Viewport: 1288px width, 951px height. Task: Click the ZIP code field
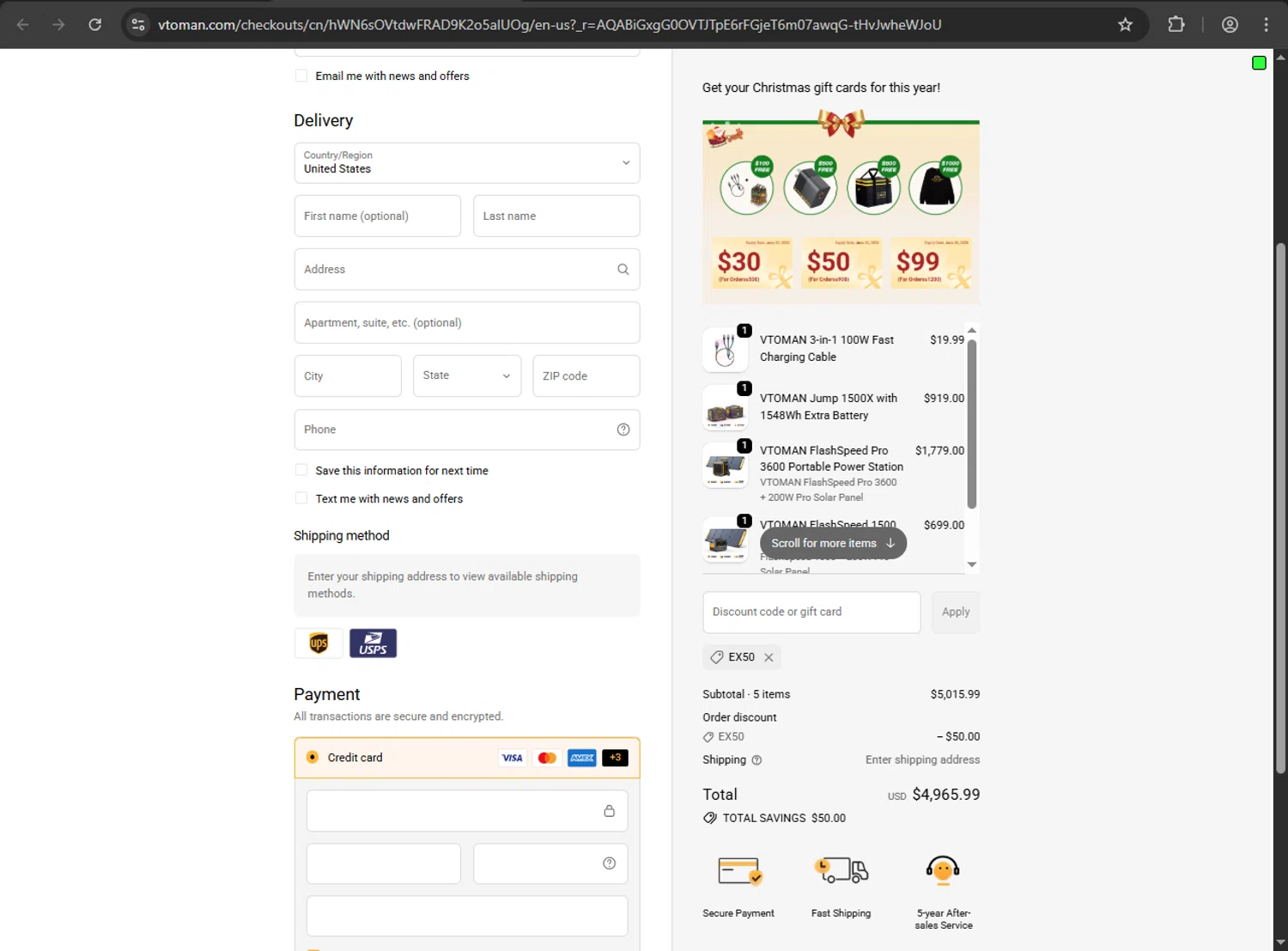pyautogui.click(x=586, y=375)
